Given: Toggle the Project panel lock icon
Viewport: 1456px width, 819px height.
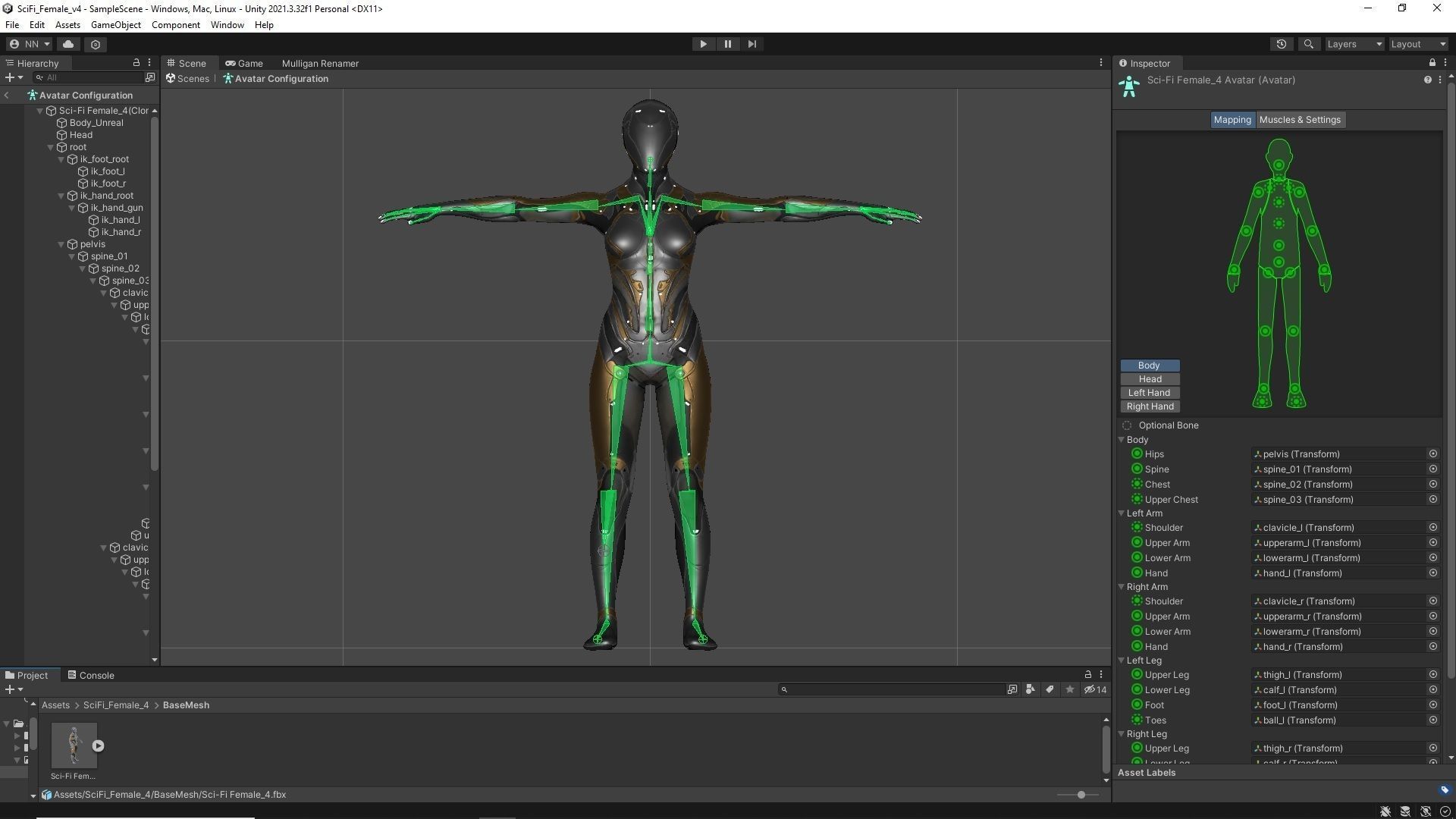Looking at the screenshot, I should click(x=1088, y=674).
